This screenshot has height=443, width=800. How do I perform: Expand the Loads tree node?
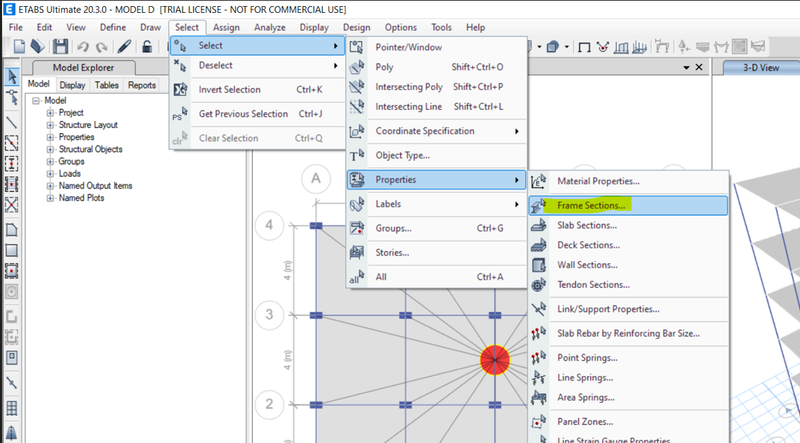pos(50,174)
